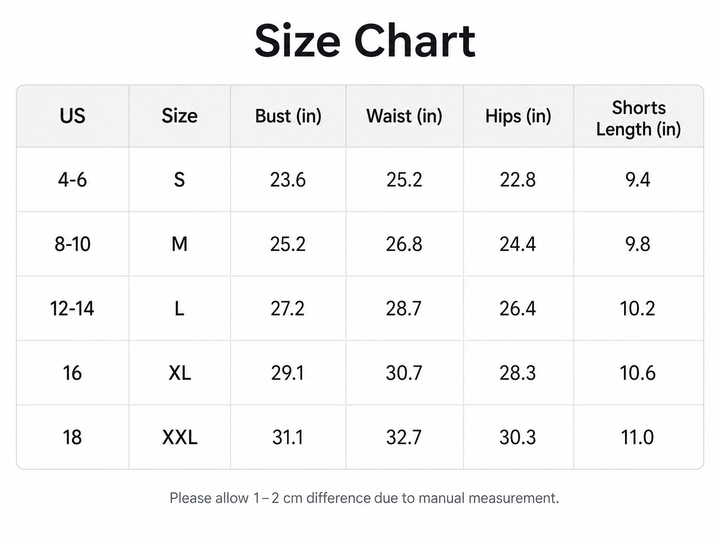Click the Size Chart title
This screenshot has height=540, width=720.
(365, 41)
